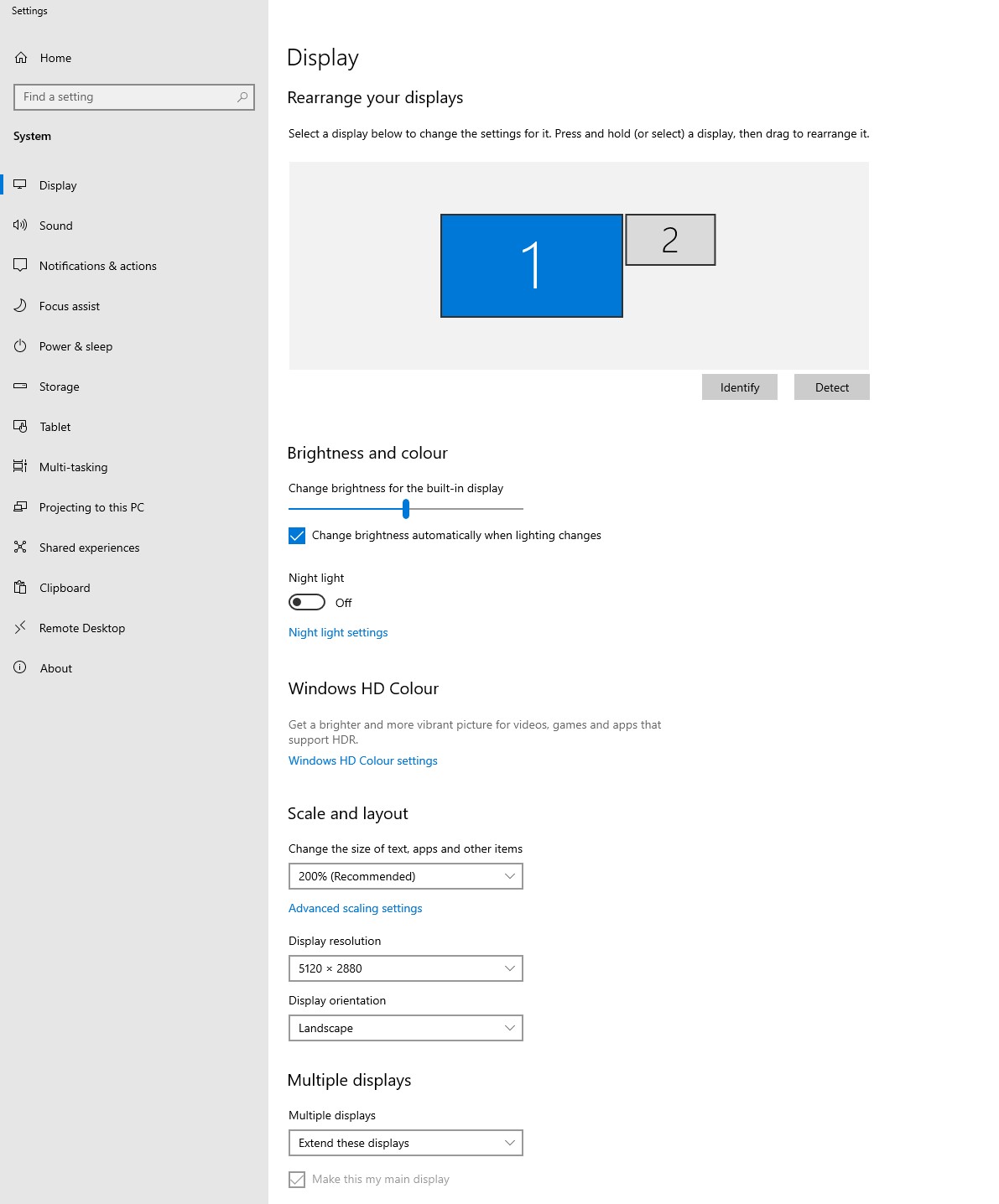Click the Projecting to this PC icon
Image resolution: width=999 pixels, height=1204 pixels.
[x=20, y=507]
